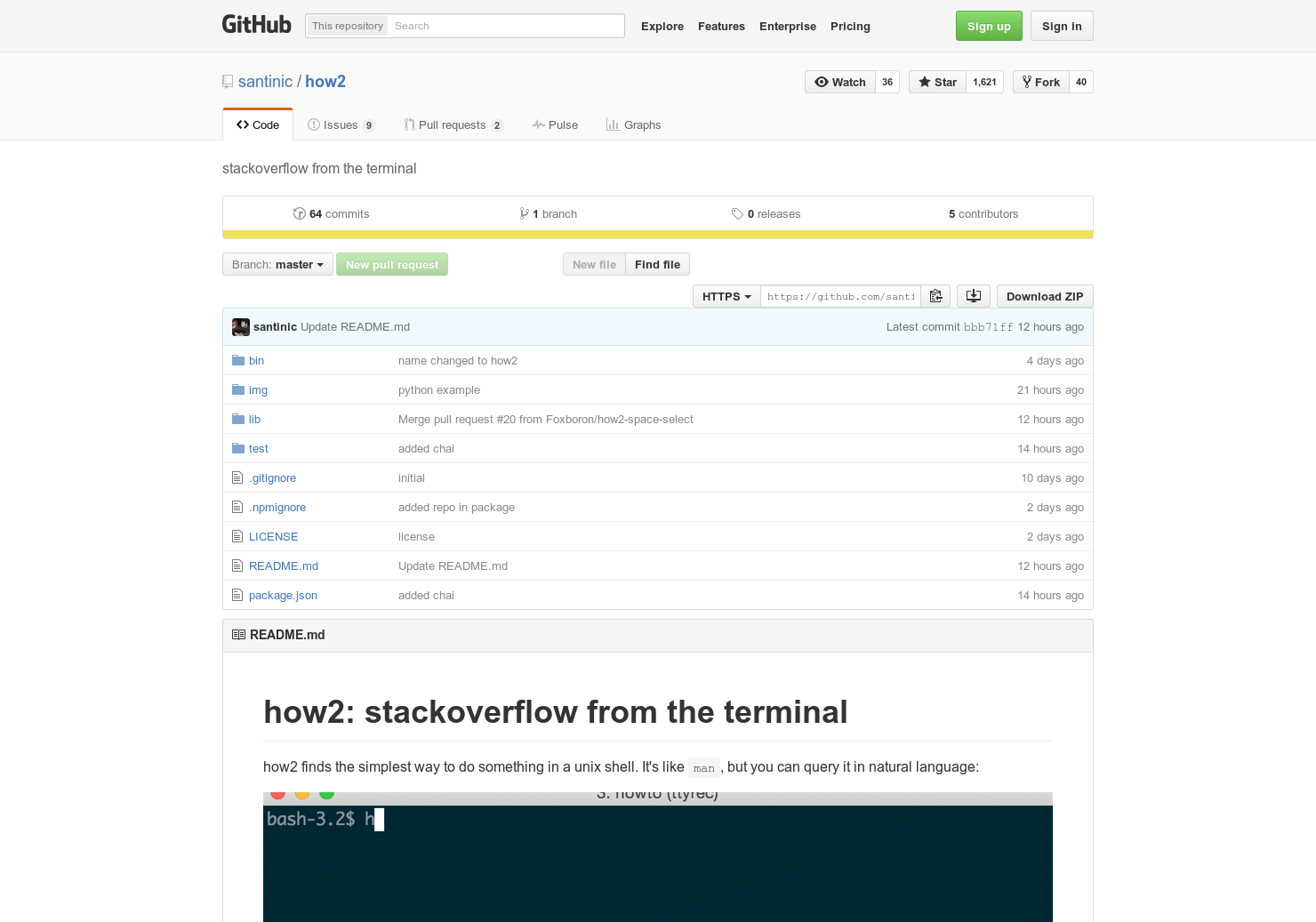Open Enterprise in the top navigation
The width and height of the screenshot is (1316, 922).
[788, 26]
